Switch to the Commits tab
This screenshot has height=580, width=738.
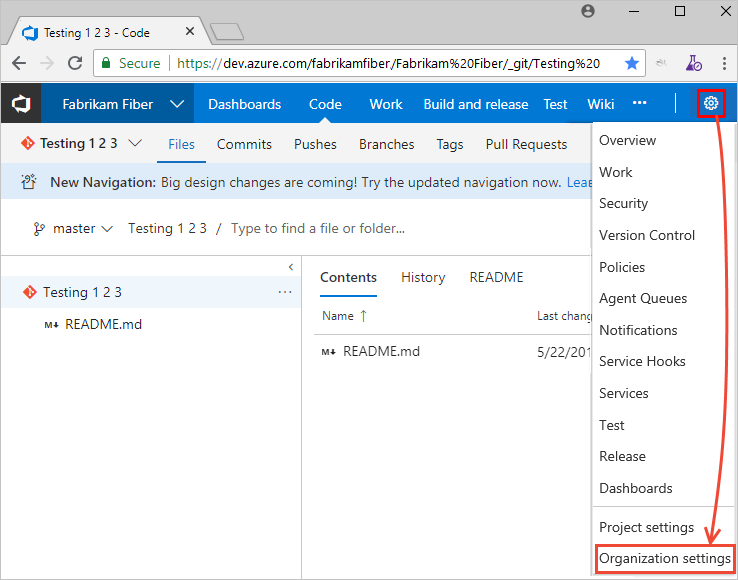click(244, 144)
